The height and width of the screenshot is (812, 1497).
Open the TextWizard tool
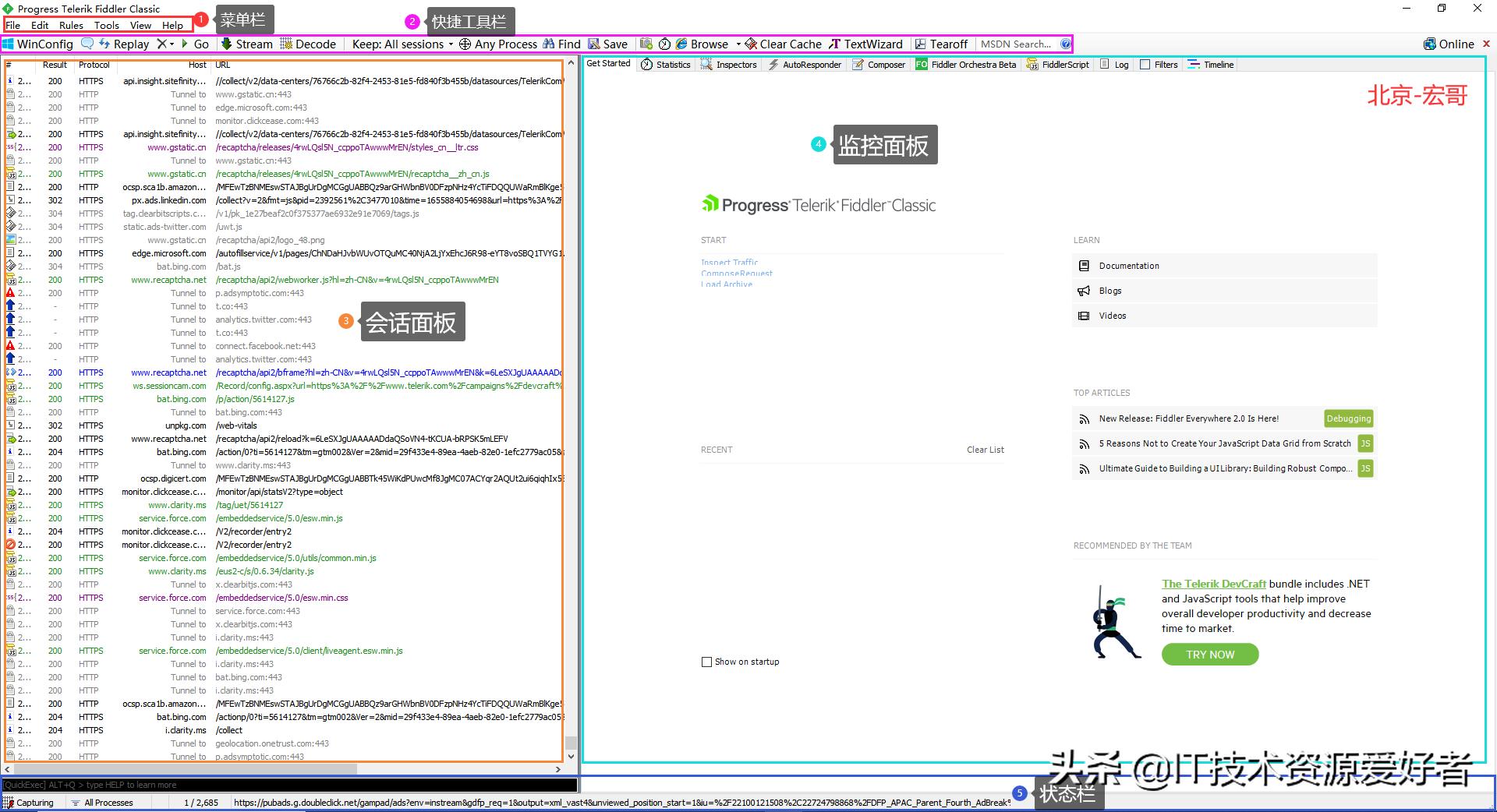point(865,44)
